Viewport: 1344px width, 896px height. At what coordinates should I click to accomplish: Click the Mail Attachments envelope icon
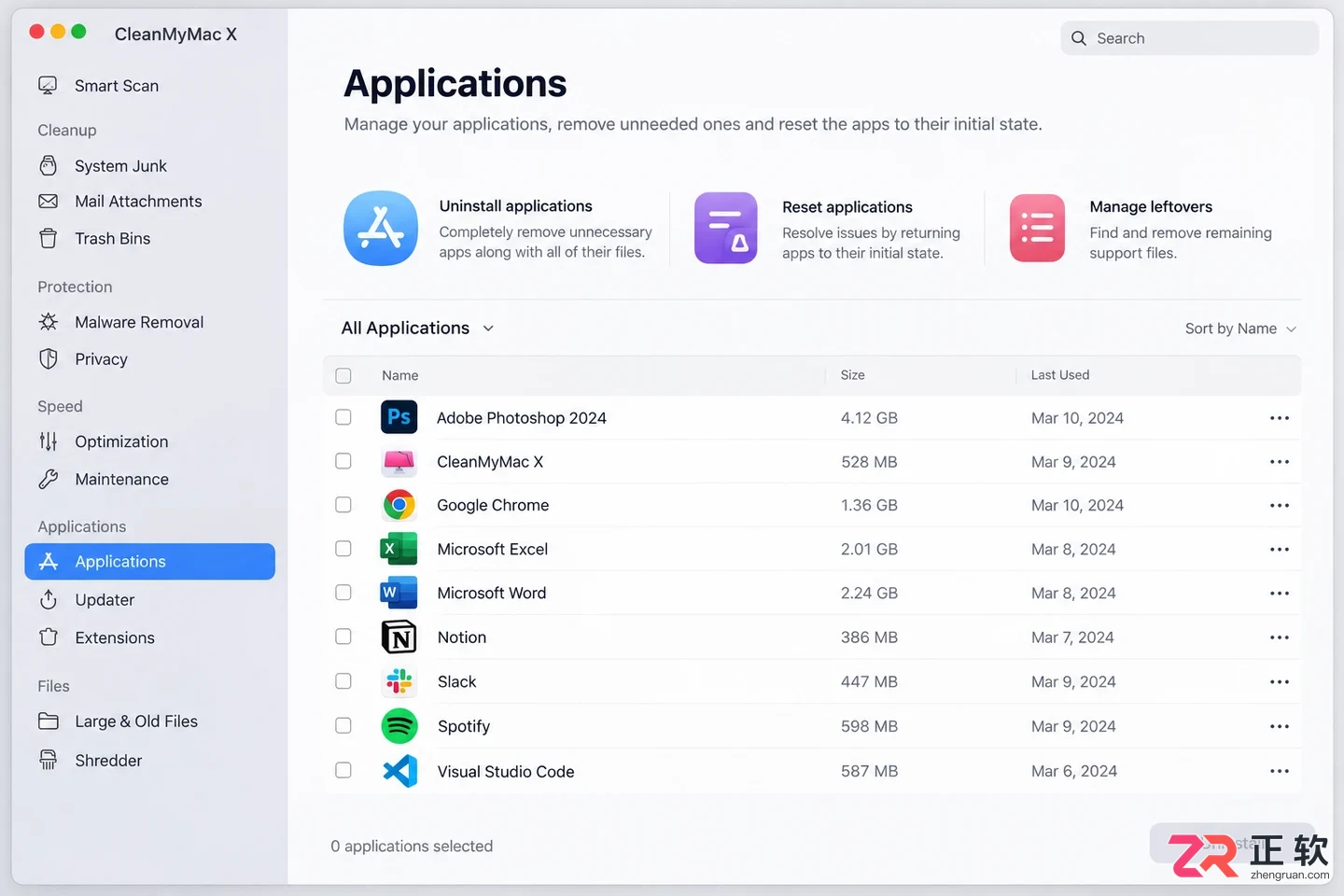tap(48, 202)
